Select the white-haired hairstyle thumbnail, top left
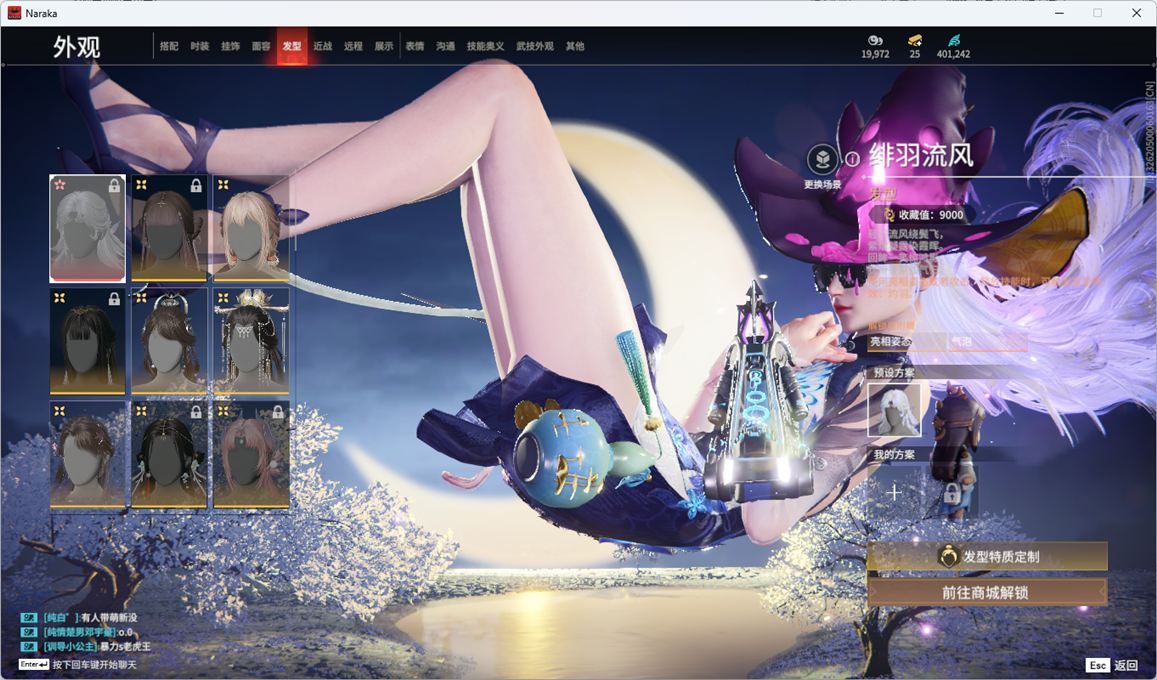 [x=88, y=229]
